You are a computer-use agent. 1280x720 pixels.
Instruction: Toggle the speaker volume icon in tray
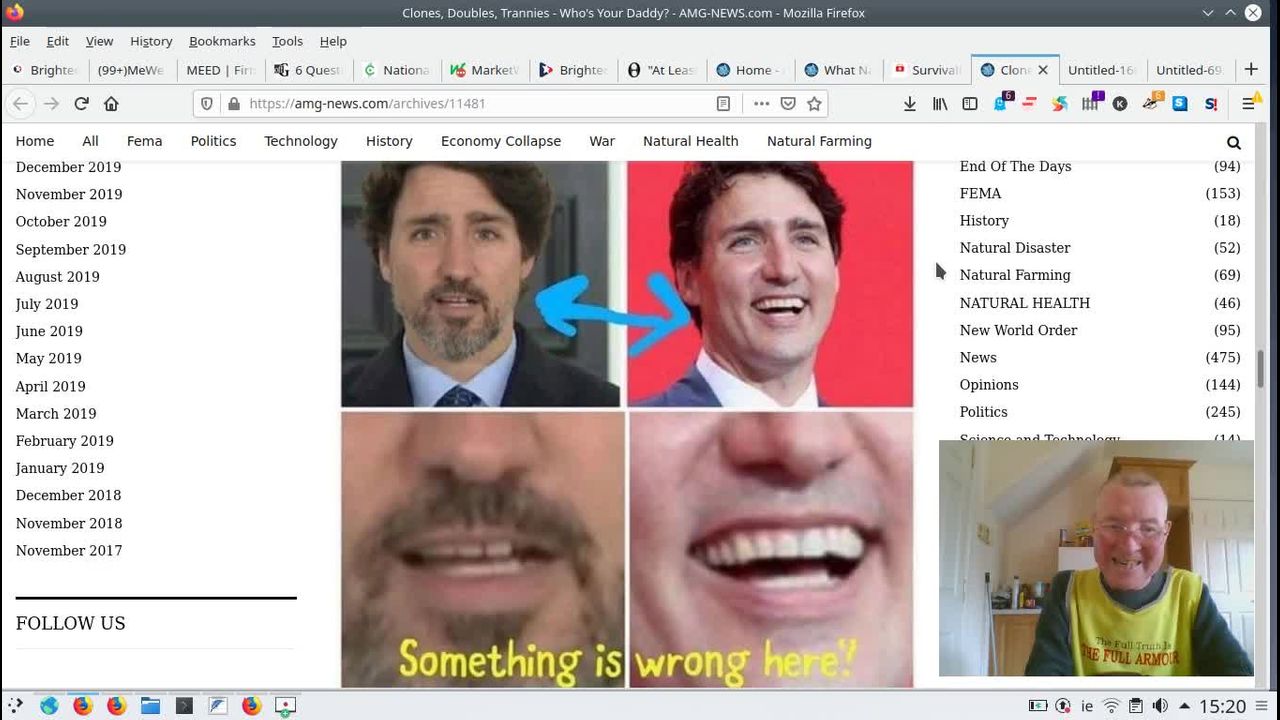[1160, 706]
